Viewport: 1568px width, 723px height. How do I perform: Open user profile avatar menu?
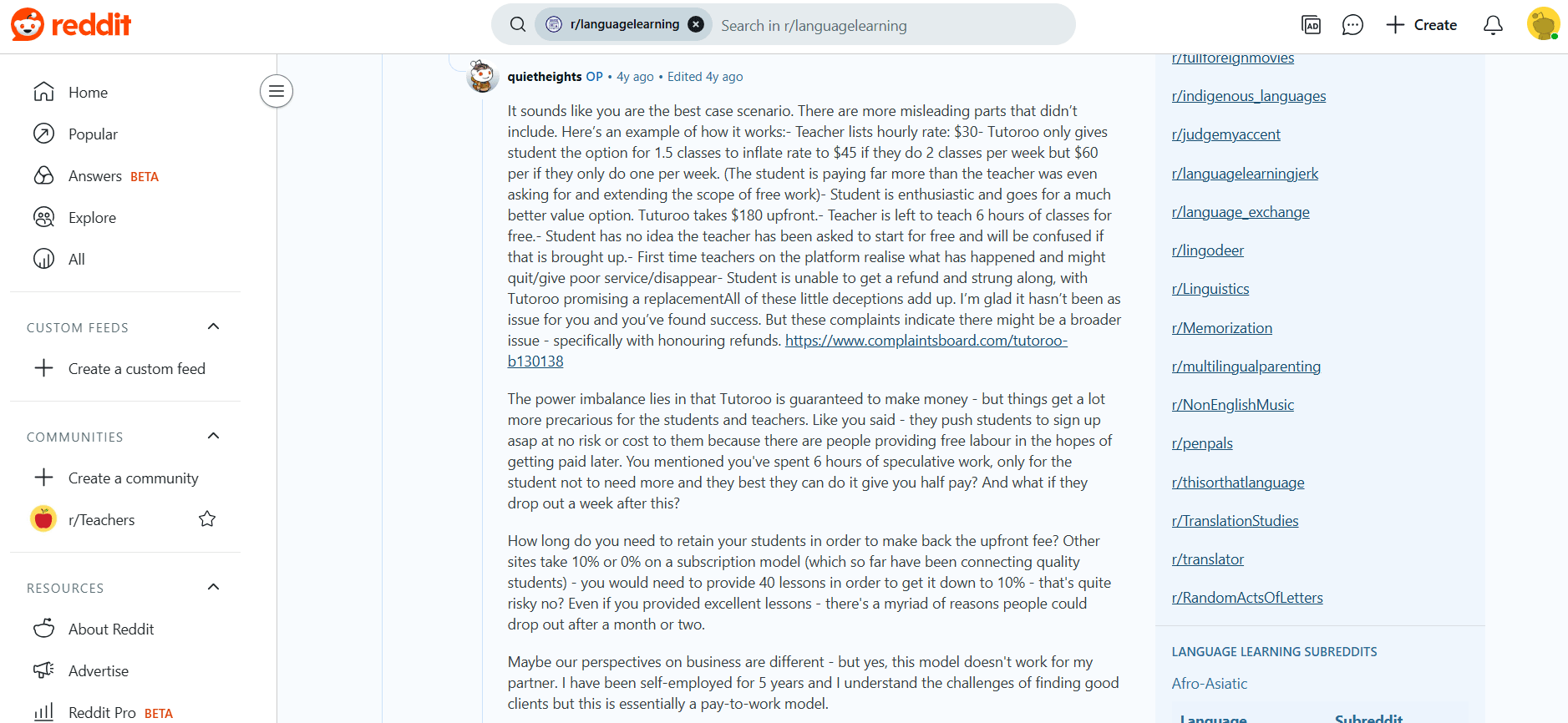1542,24
